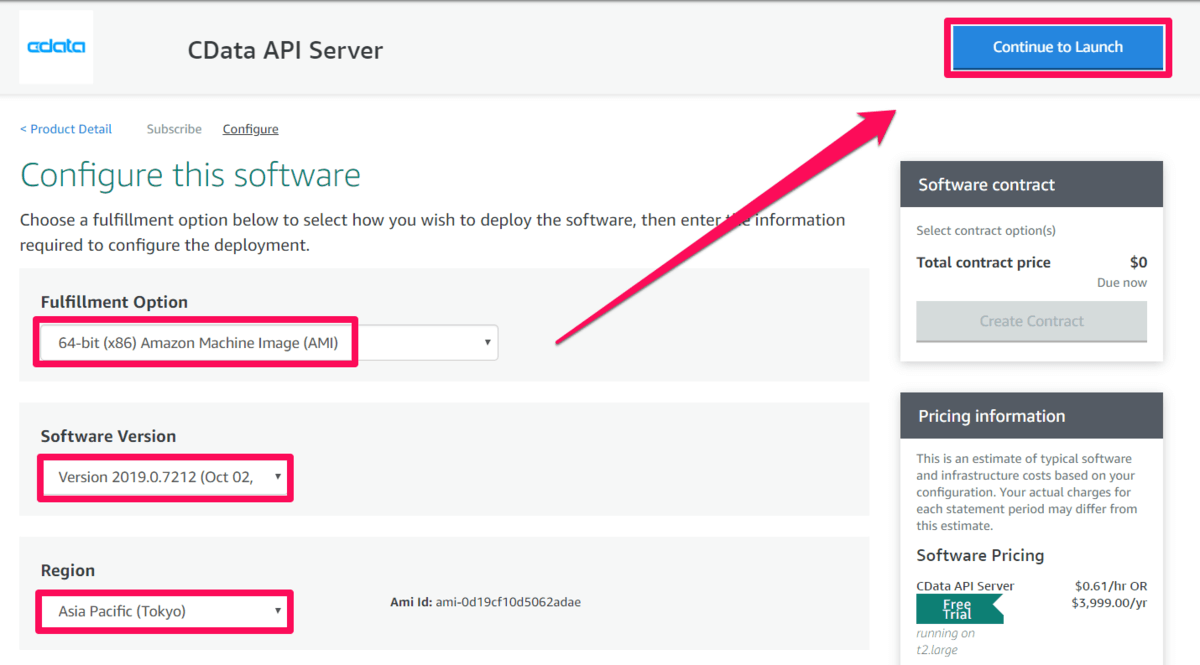Click the $3,999.00/yr price text
The height and width of the screenshot is (665, 1200).
click(1110, 602)
